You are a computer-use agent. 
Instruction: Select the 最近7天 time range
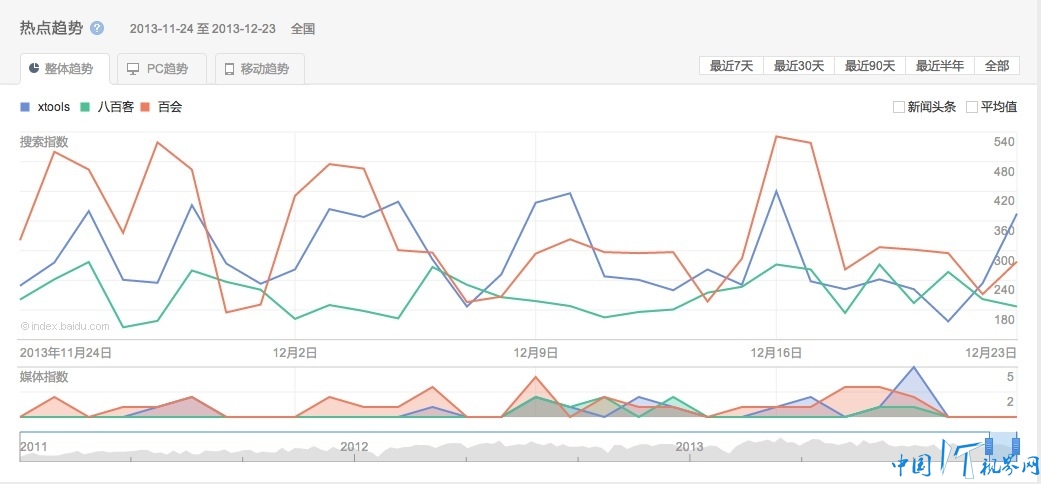click(732, 66)
